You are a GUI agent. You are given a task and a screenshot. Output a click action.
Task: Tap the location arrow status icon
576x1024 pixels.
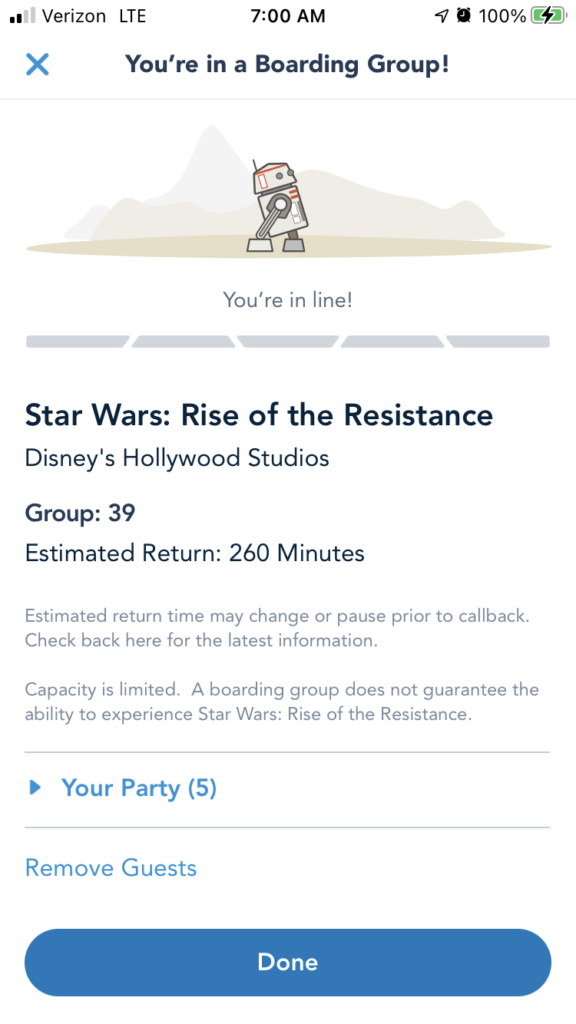click(443, 16)
